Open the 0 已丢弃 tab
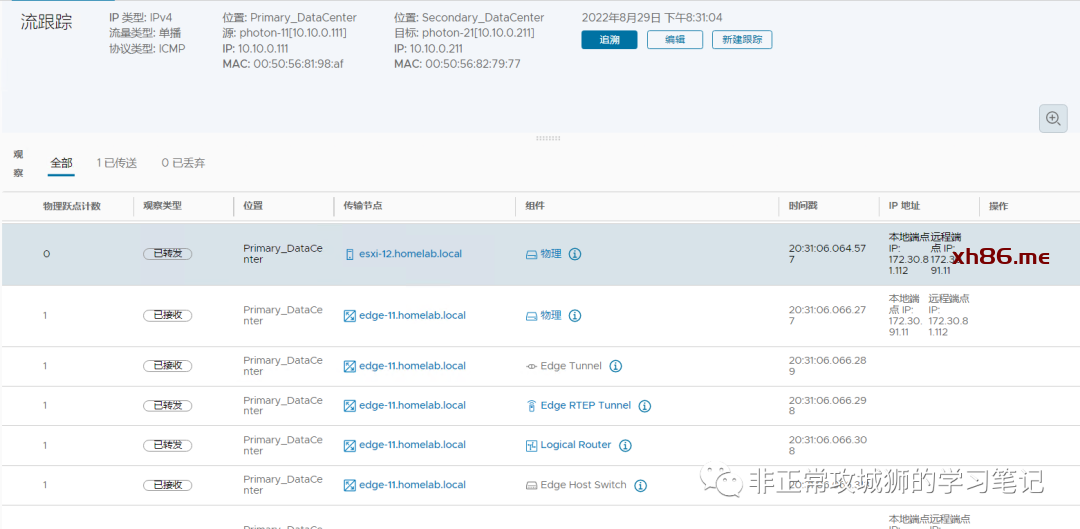 pos(183,163)
